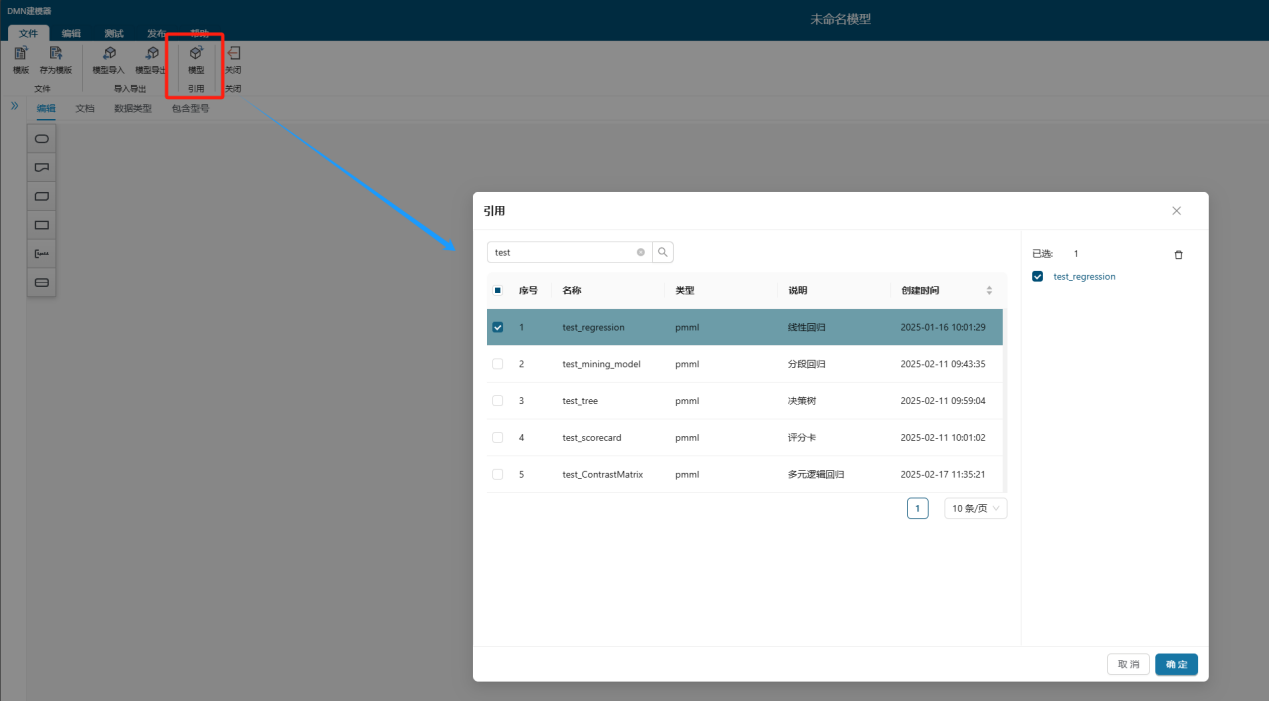This screenshot has width=1269, height=701.
Task: Check the test_tree row checkbox
Action: coord(498,401)
